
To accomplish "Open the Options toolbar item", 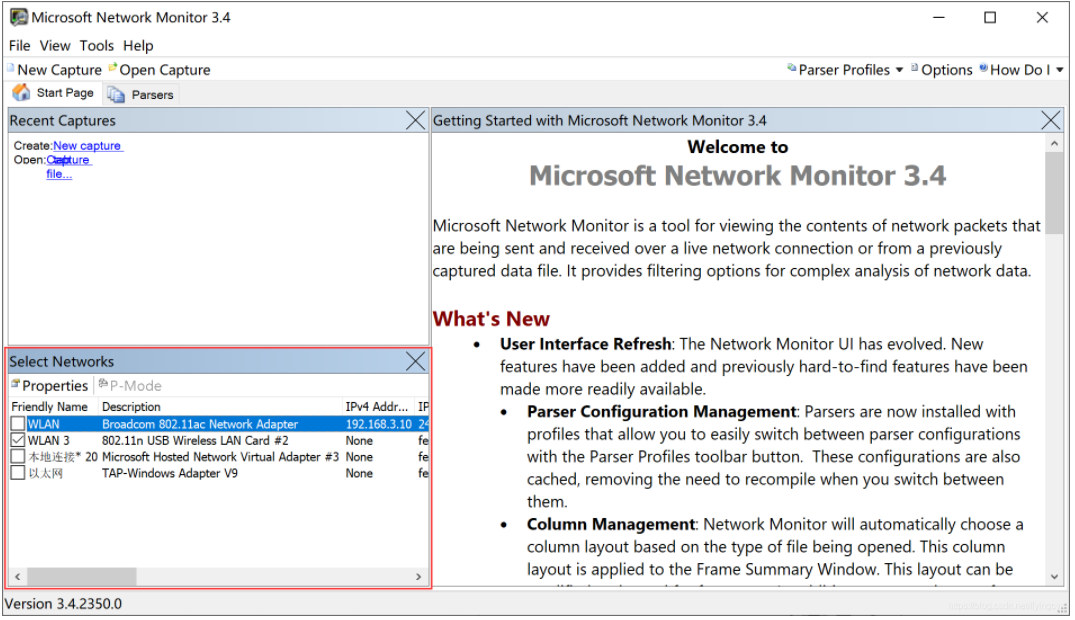I will [942, 70].
